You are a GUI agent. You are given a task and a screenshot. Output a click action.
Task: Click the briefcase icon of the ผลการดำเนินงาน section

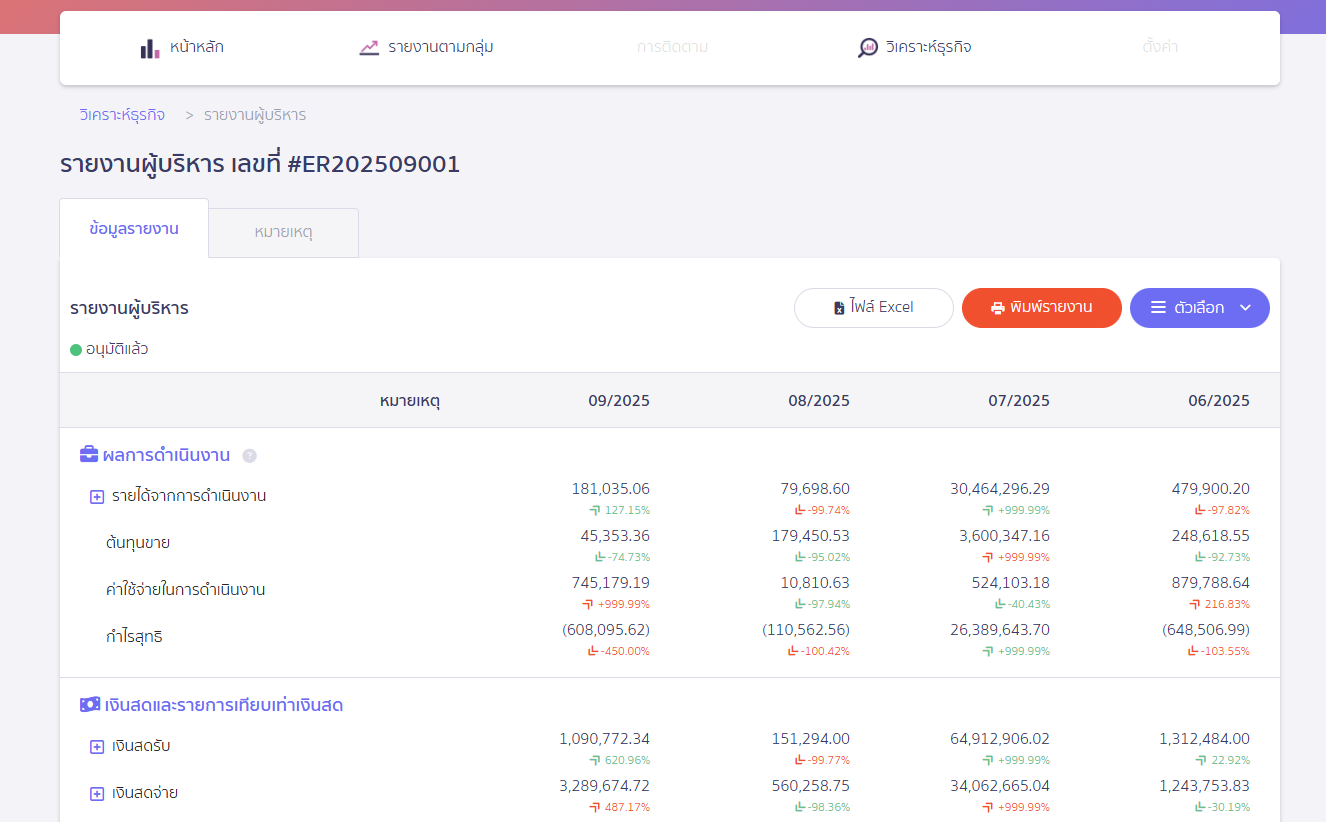[88, 453]
